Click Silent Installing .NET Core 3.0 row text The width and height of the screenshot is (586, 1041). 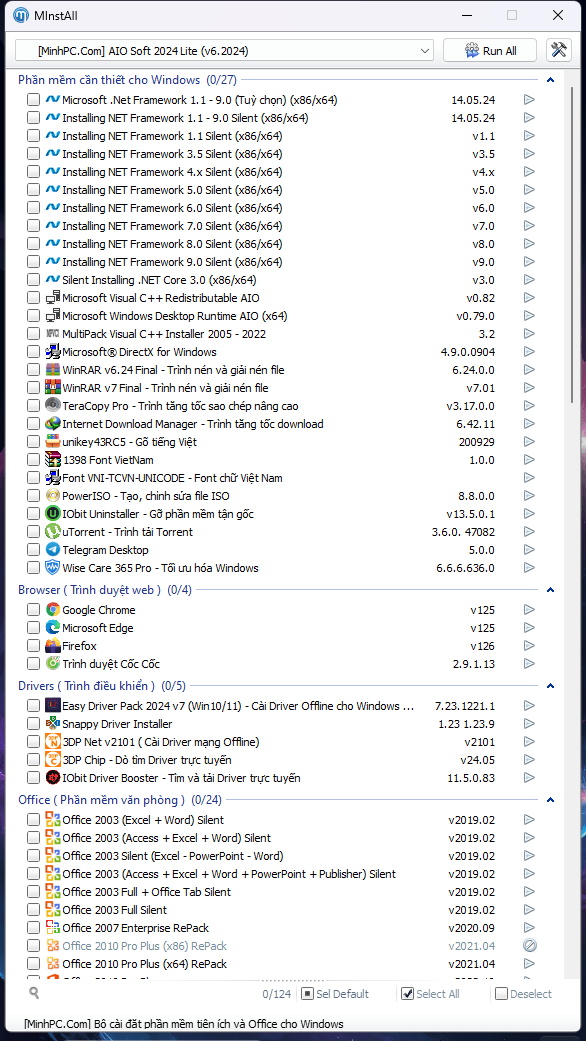(159, 280)
